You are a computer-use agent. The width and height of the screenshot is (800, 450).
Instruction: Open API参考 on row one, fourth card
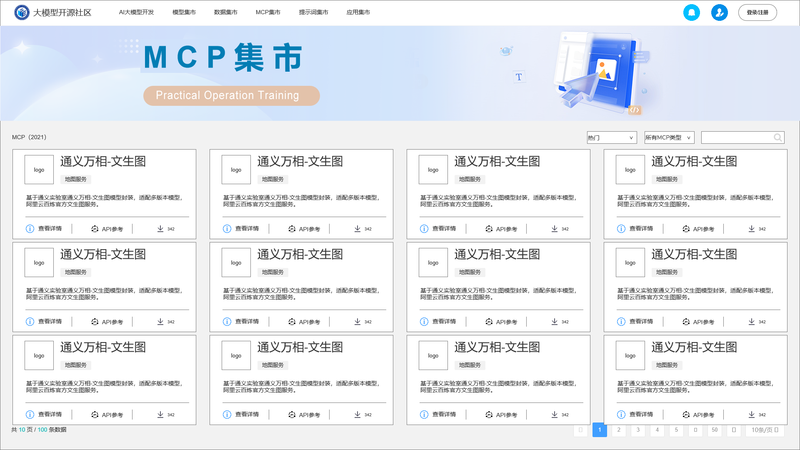pos(704,229)
